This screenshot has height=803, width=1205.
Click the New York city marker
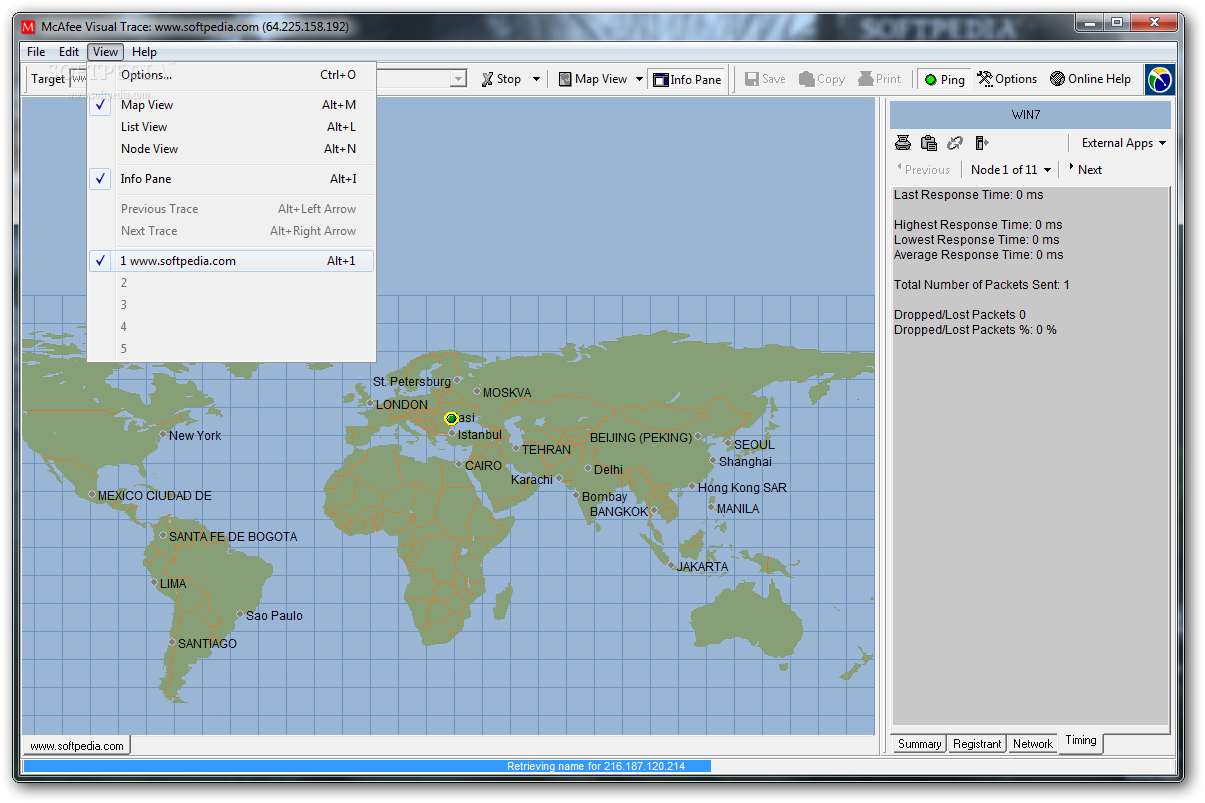pyautogui.click(x=163, y=435)
